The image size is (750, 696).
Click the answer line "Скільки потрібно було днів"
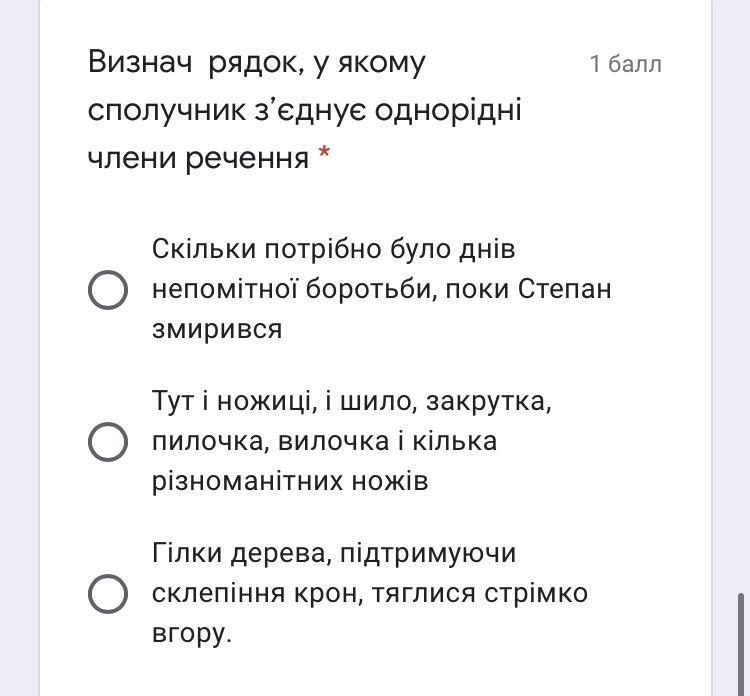pos(333,249)
